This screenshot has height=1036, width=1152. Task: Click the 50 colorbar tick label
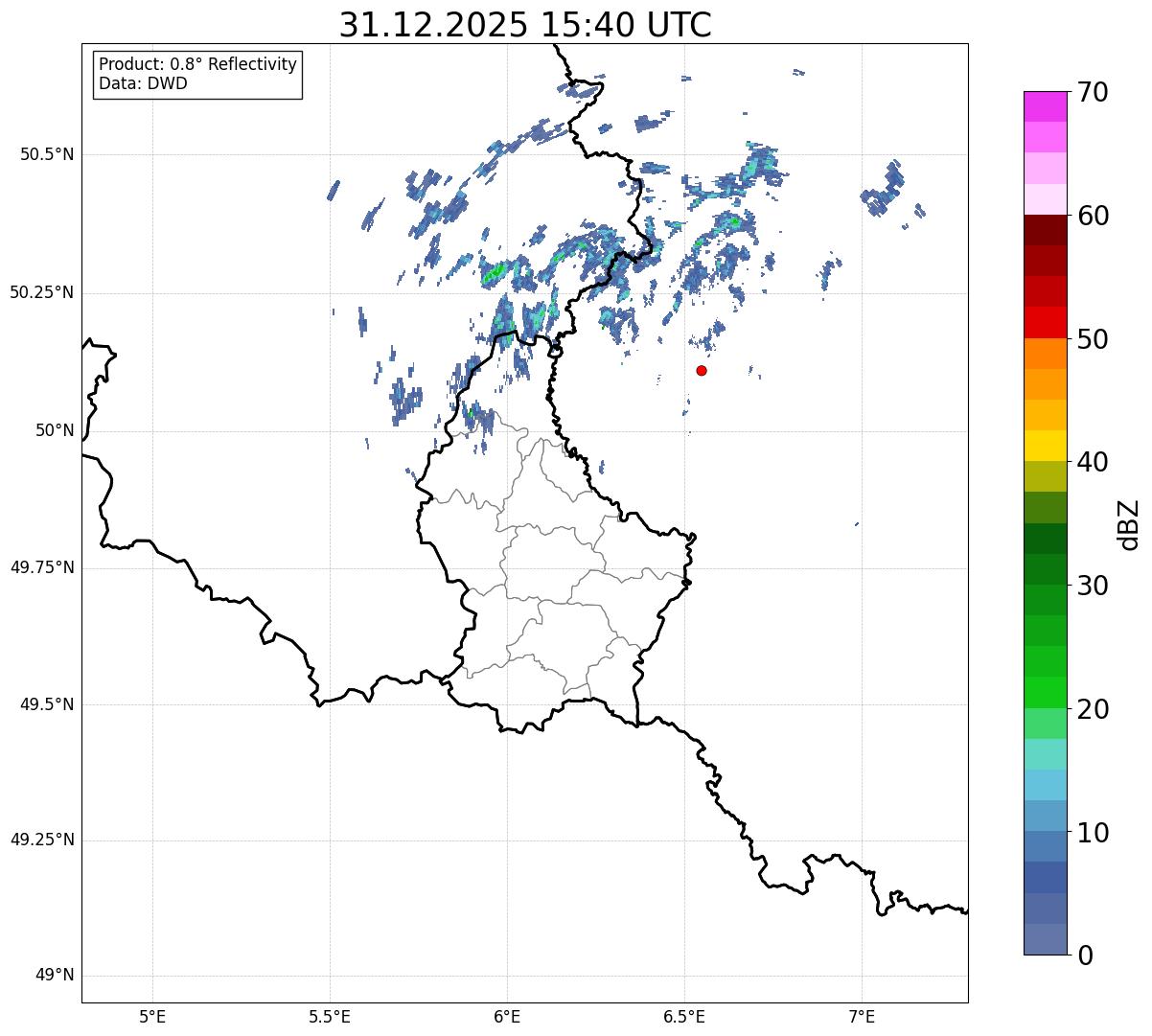[x=1093, y=339]
